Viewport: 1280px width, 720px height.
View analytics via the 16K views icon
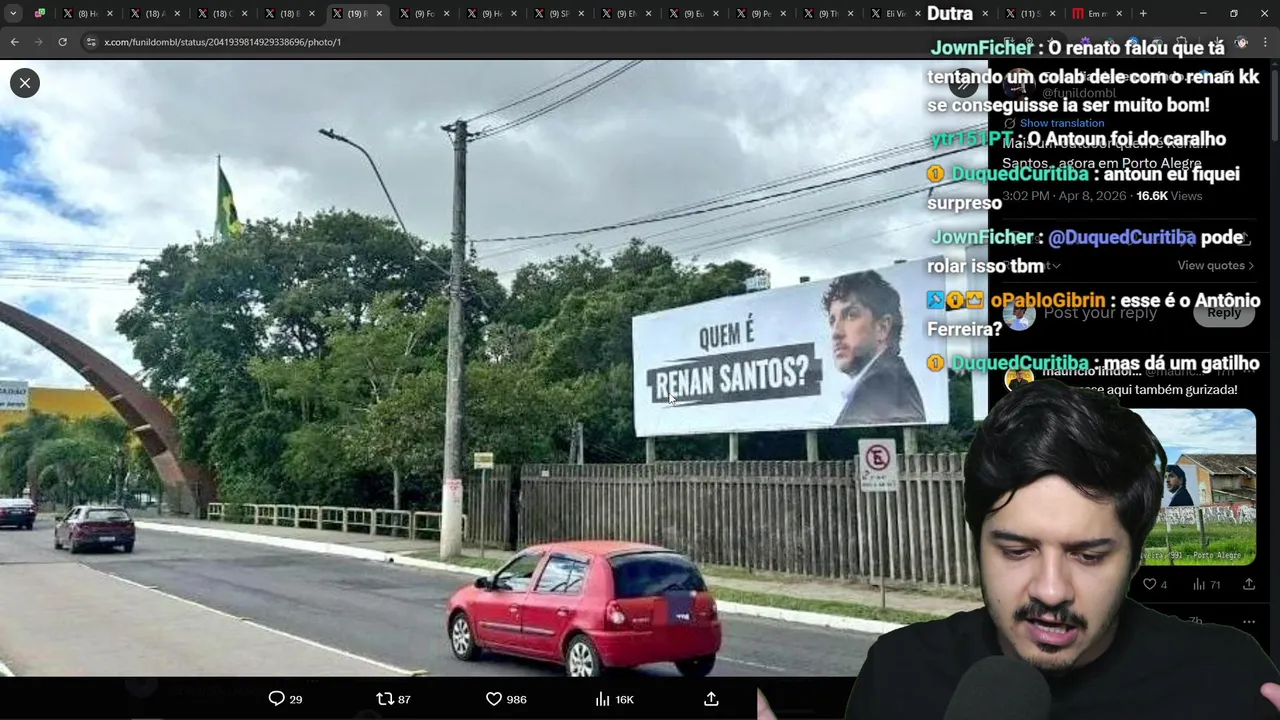(614, 699)
